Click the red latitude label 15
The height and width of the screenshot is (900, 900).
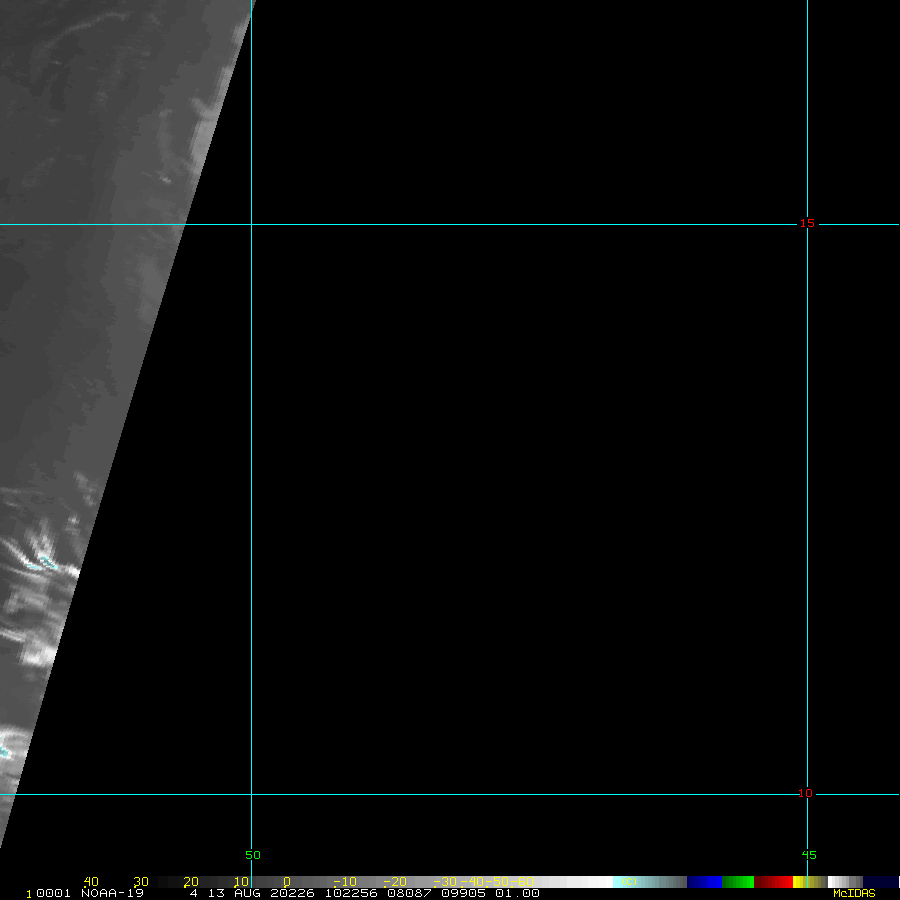pyautogui.click(x=806, y=224)
